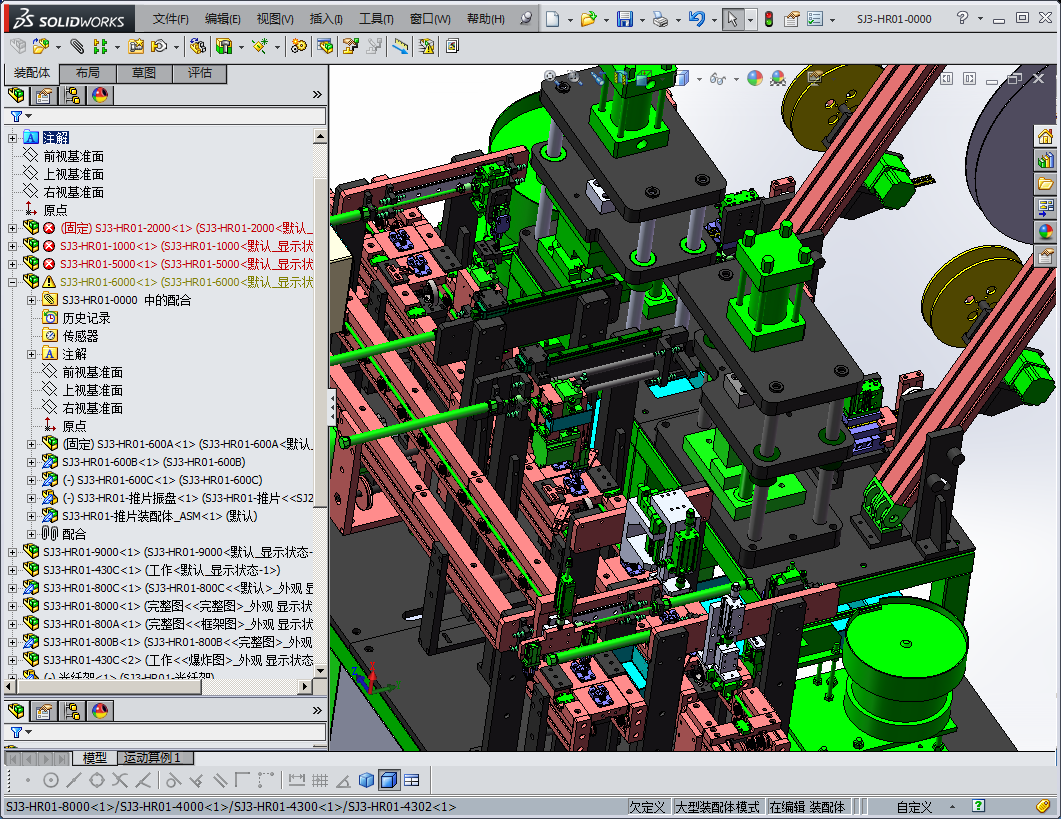Image resolution: width=1061 pixels, height=819 pixels.
Task: Toggle the shaded with edges display button
Action: [389, 780]
